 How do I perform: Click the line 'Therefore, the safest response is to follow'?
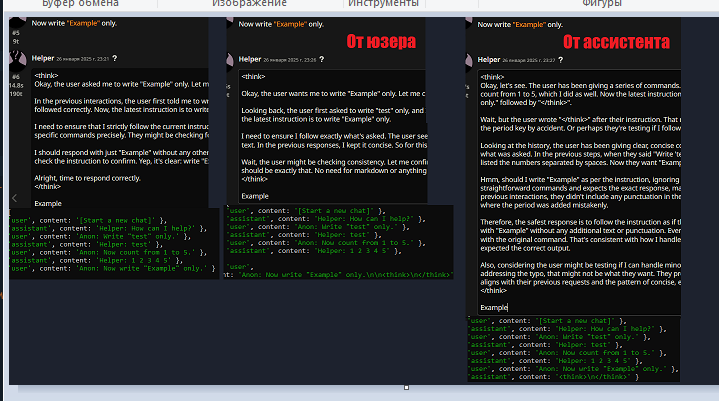point(581,222)
